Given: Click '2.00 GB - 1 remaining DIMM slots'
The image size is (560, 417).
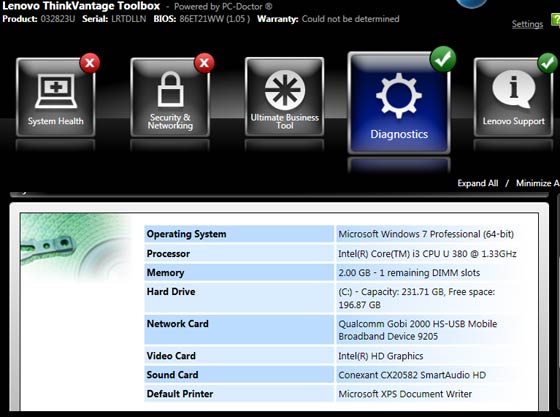Looking at the screenshot, I should (x=409, y=273).
